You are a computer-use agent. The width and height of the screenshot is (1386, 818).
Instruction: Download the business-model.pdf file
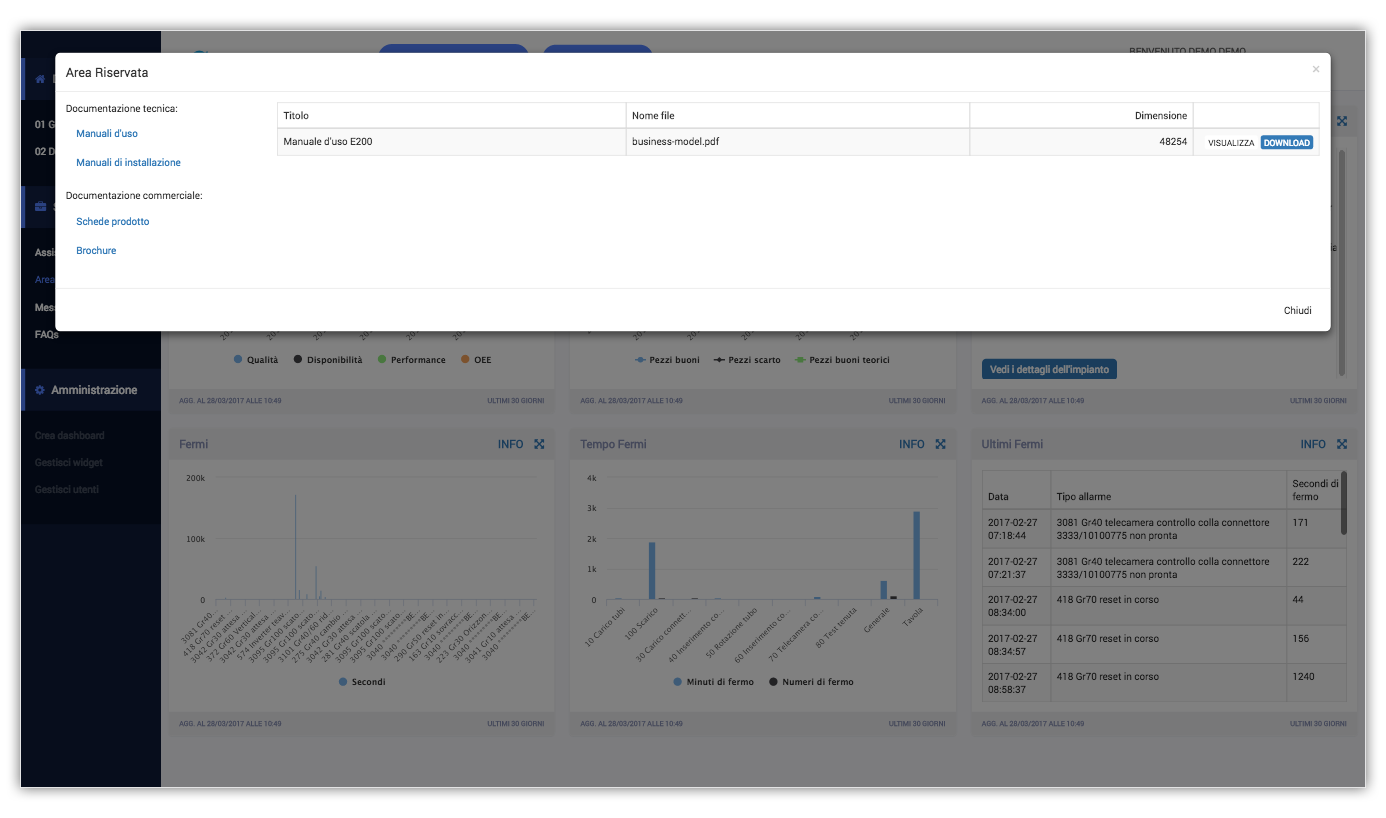(x=1286, y=143)
